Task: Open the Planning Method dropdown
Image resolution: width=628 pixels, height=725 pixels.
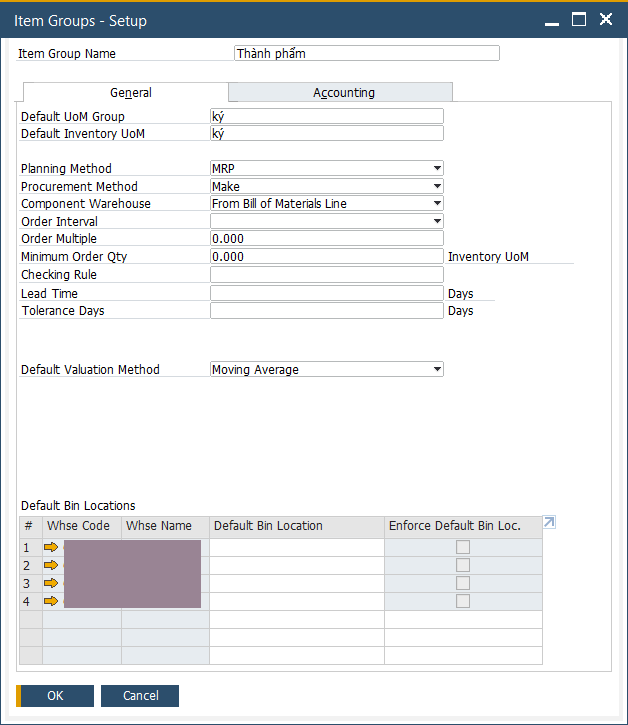Action: [437, 168]
